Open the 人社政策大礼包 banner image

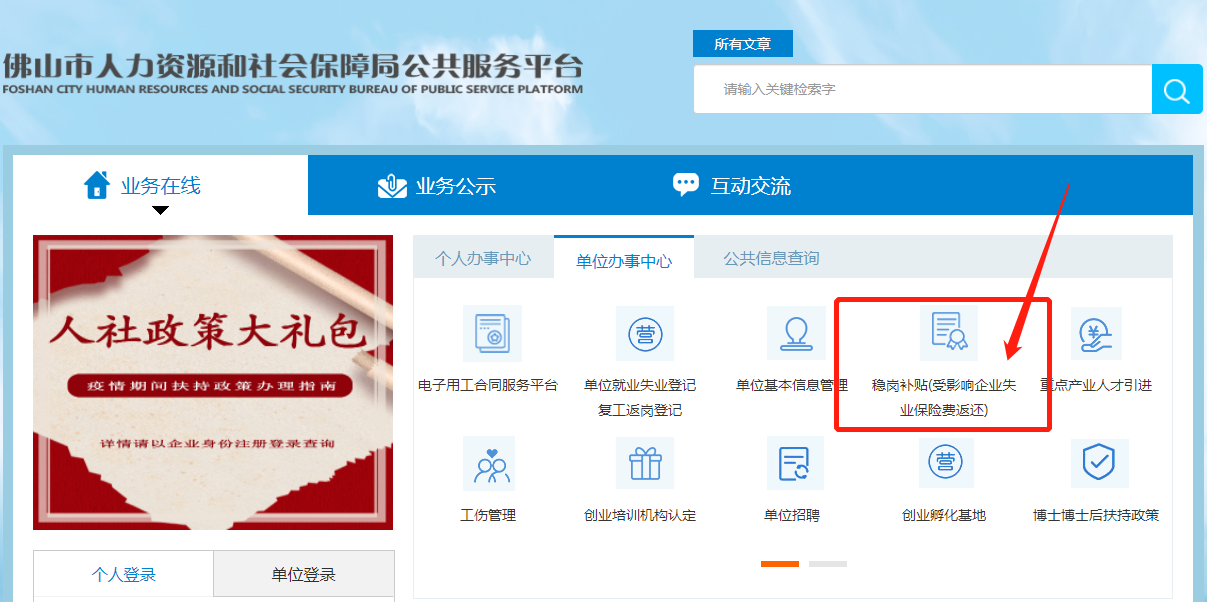tap(213, 382)
